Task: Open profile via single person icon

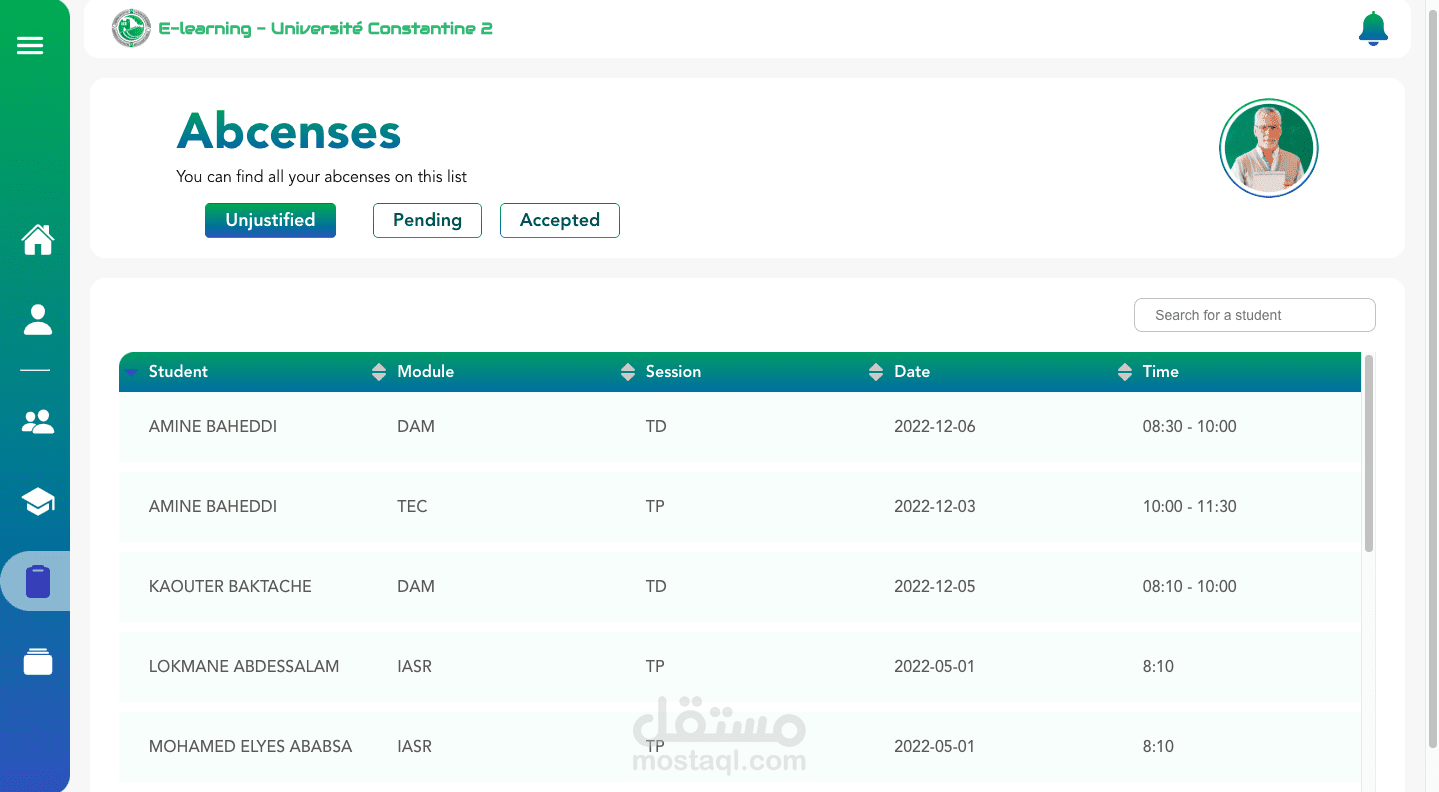Action: (x=38, y=320)
